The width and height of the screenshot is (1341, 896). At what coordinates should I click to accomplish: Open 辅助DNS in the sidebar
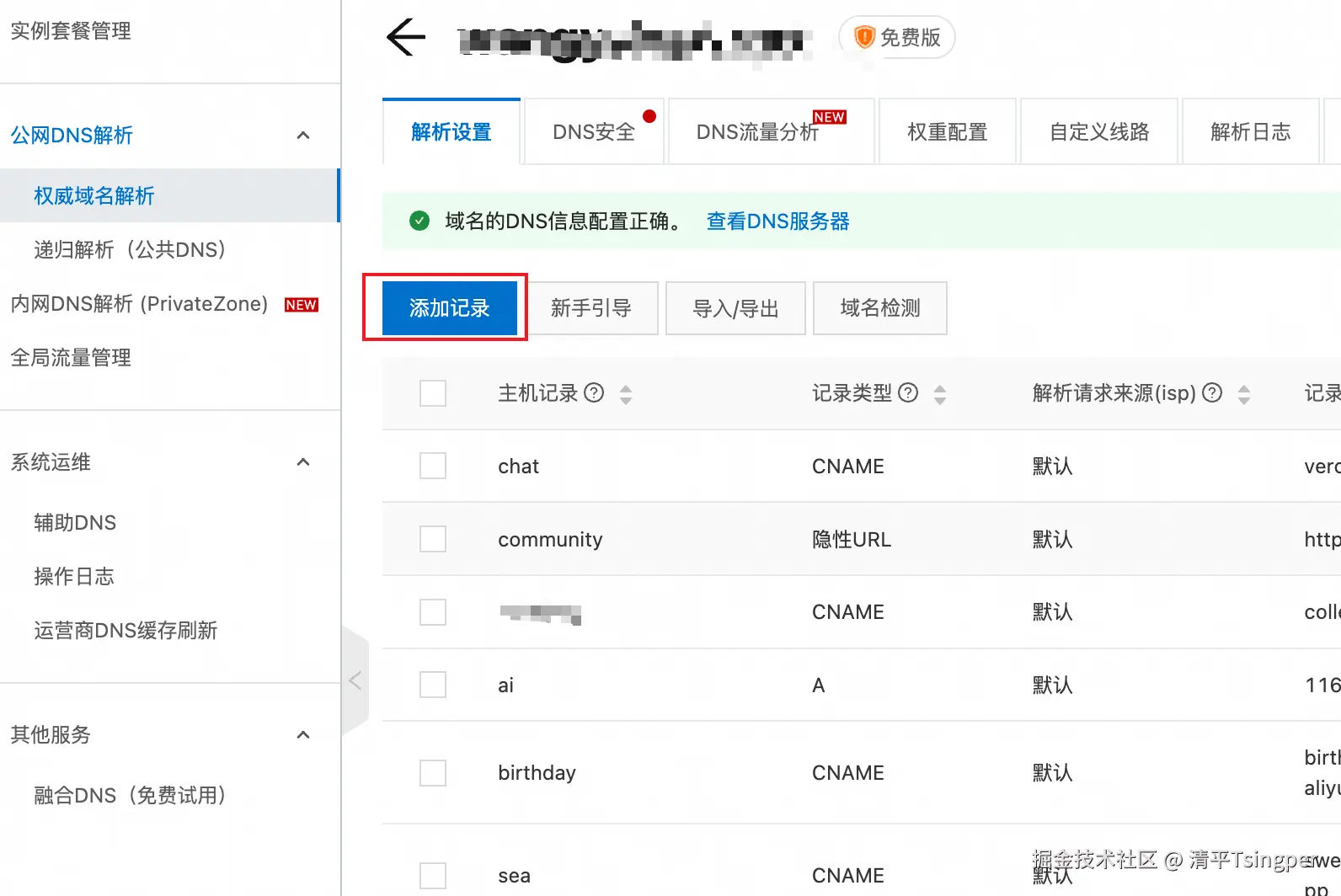(x=75, y=523)
